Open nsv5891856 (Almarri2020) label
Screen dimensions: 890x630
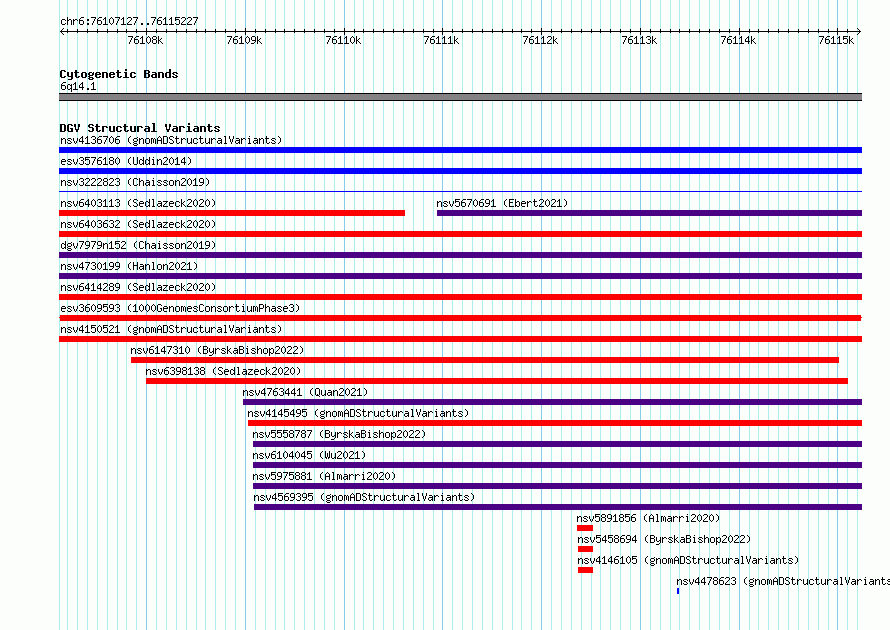coord(648,518)
